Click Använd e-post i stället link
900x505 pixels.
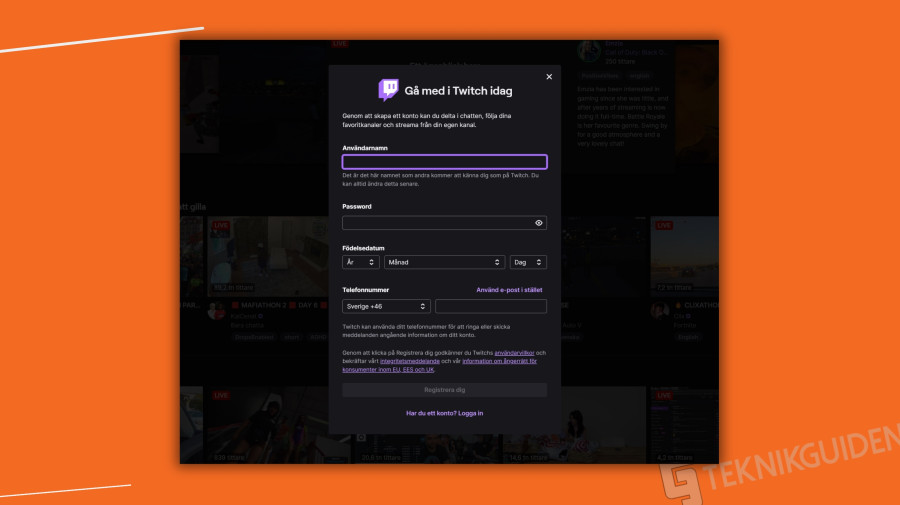pos(509,290)
